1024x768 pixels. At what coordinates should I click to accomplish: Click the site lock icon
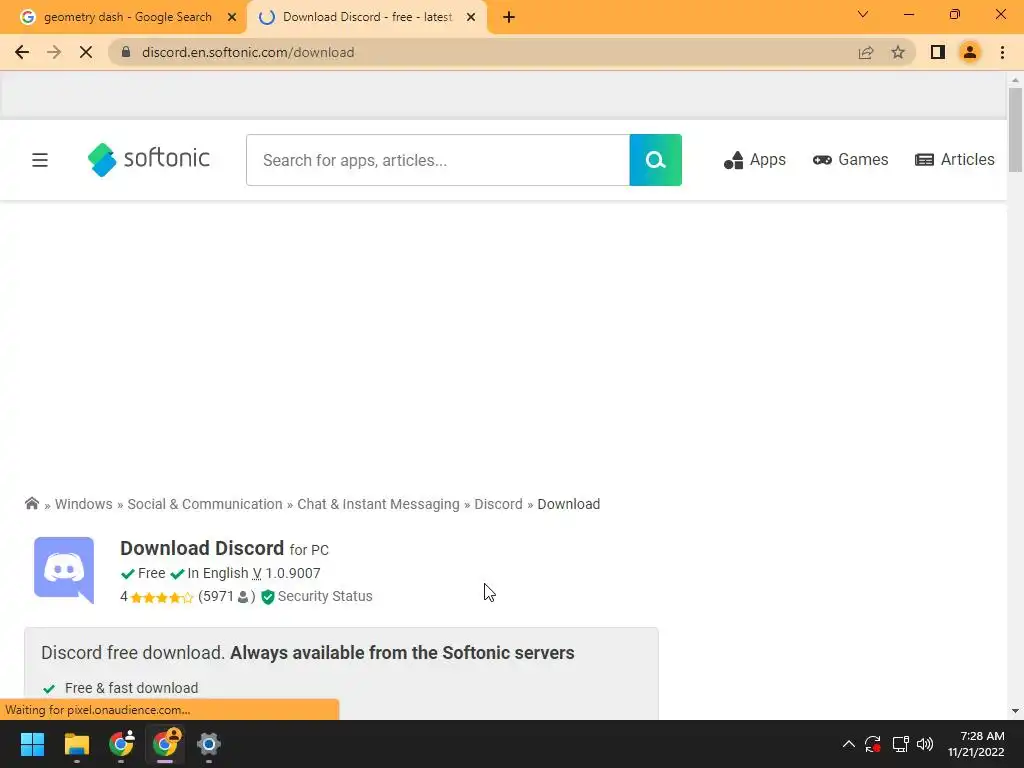[x=126, y=52]
